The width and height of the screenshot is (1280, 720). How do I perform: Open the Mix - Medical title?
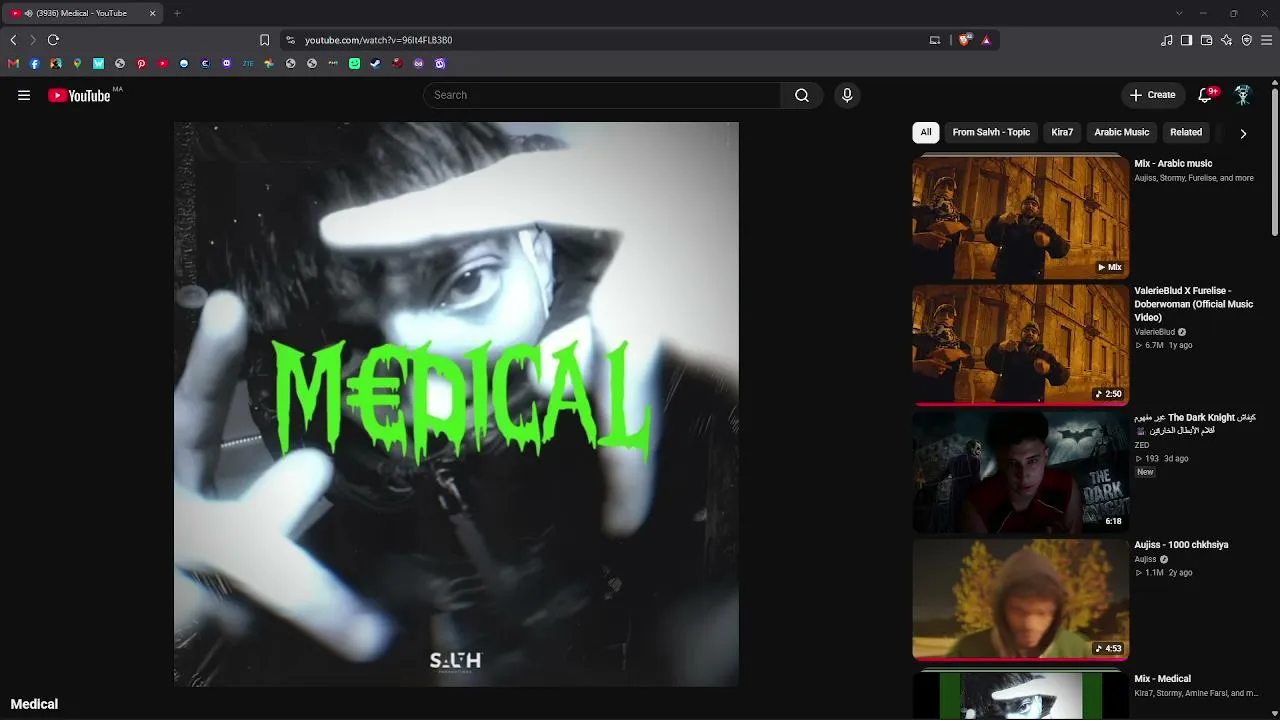[1162, 679]
